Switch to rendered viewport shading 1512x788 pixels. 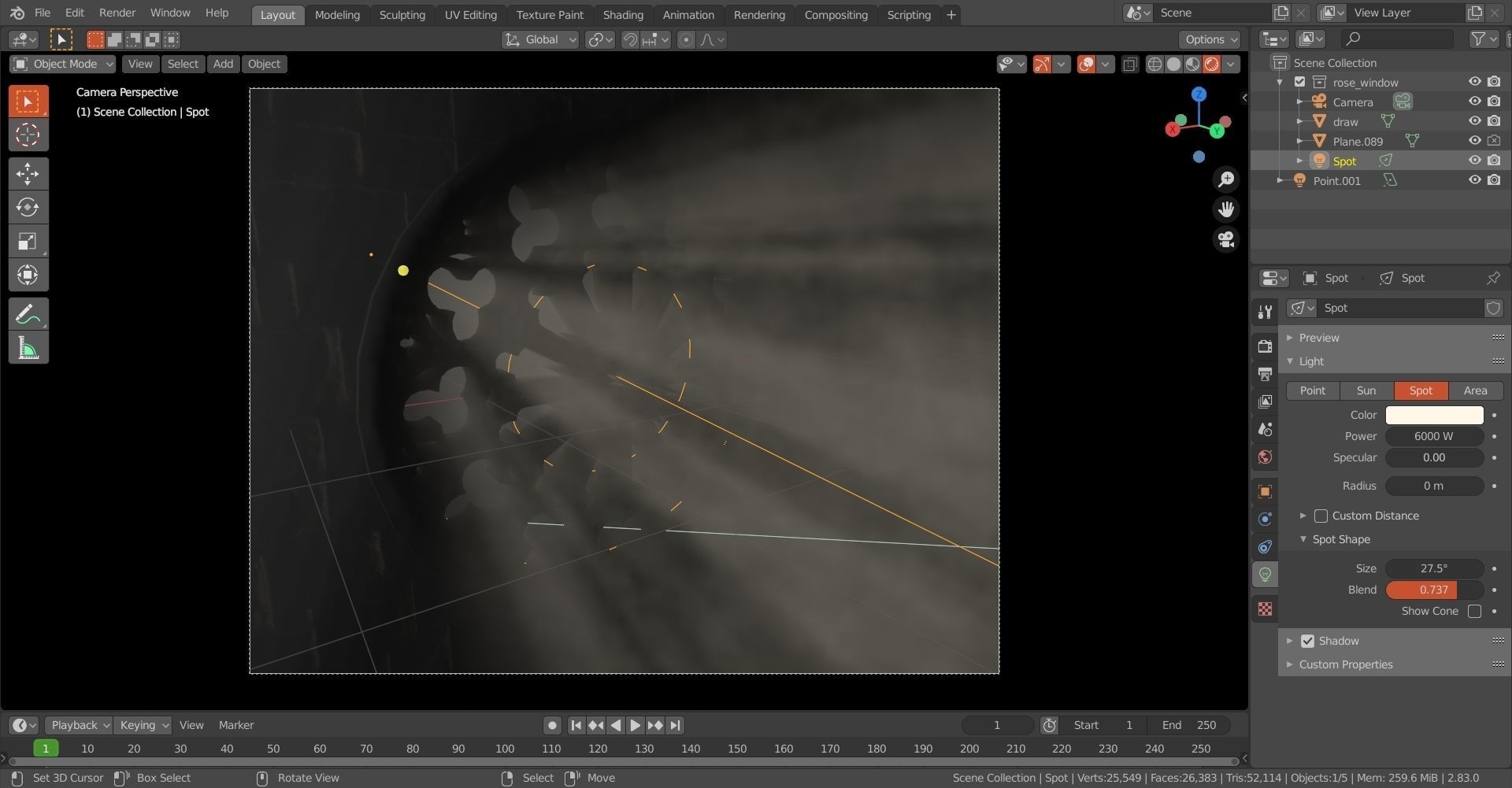tap(1212, 65)
